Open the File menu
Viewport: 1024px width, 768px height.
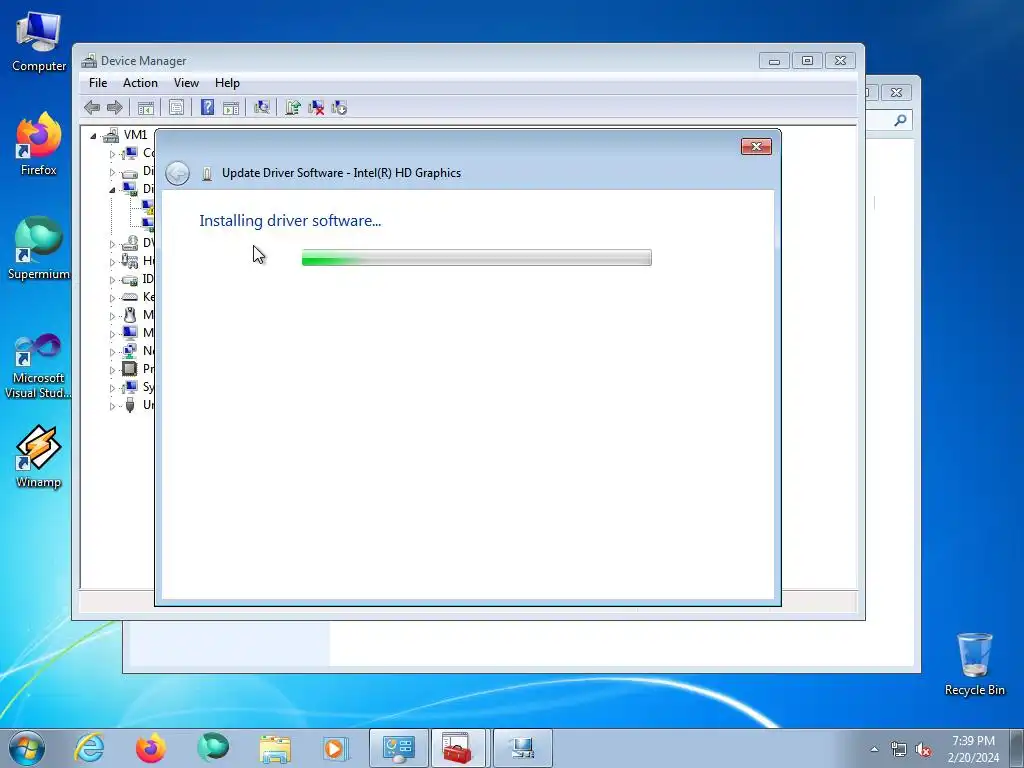(x=98, y=83)
